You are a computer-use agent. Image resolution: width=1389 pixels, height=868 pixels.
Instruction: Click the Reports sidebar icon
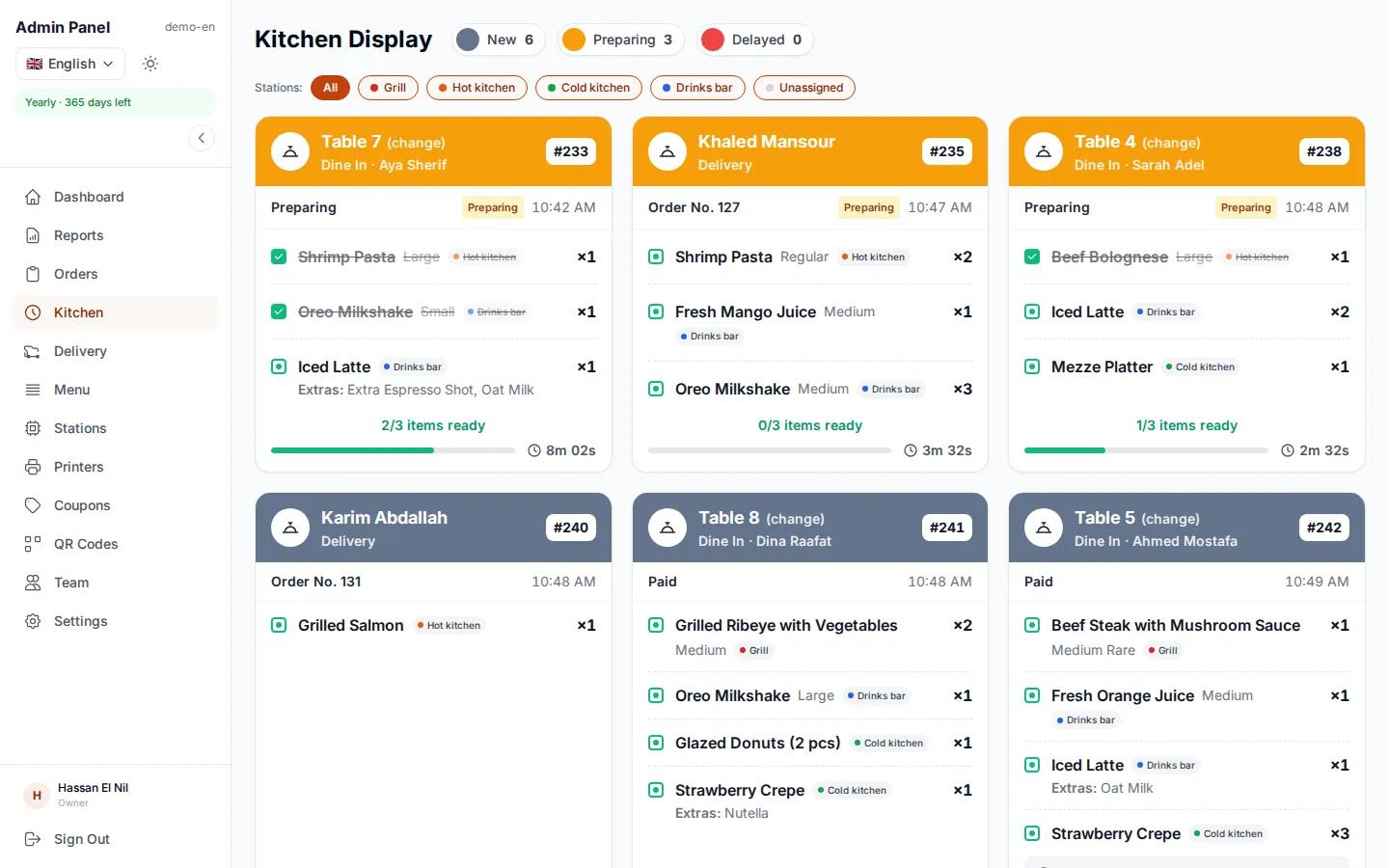33,235
